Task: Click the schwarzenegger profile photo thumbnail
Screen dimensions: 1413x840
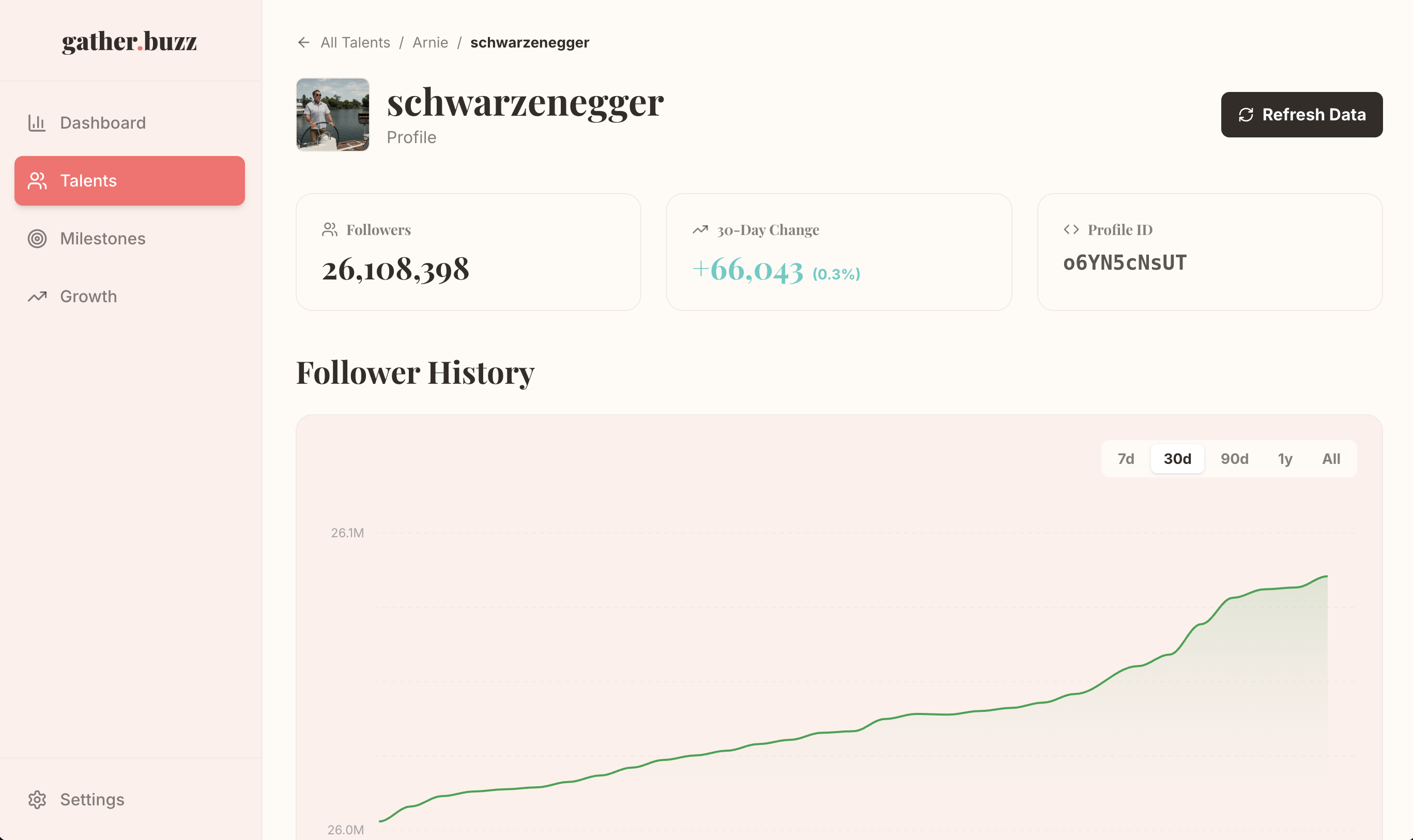Action: click(x=333, y=114)
